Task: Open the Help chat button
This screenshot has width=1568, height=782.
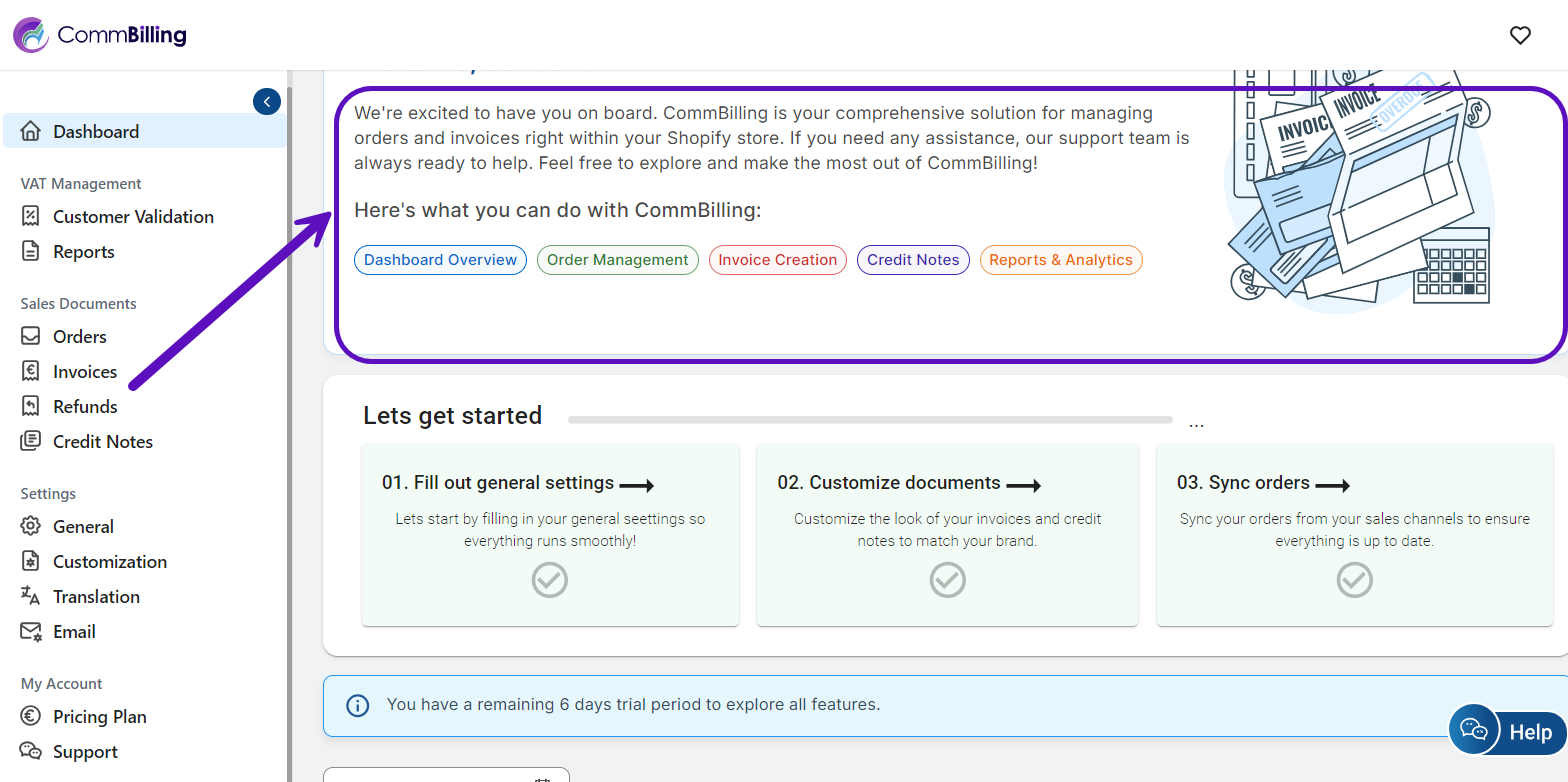Action: 1507,732
